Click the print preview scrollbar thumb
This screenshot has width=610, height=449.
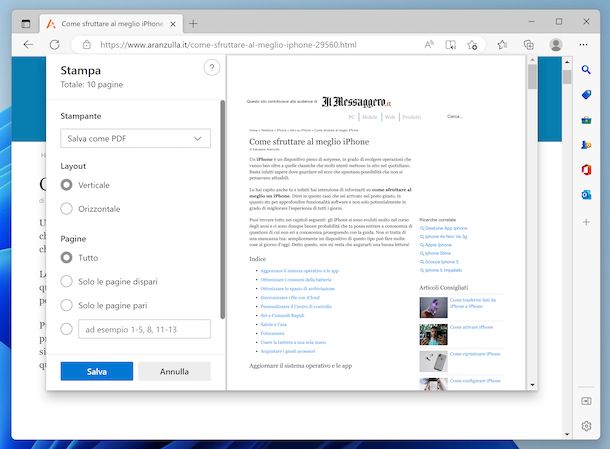(x=532, y=77)
